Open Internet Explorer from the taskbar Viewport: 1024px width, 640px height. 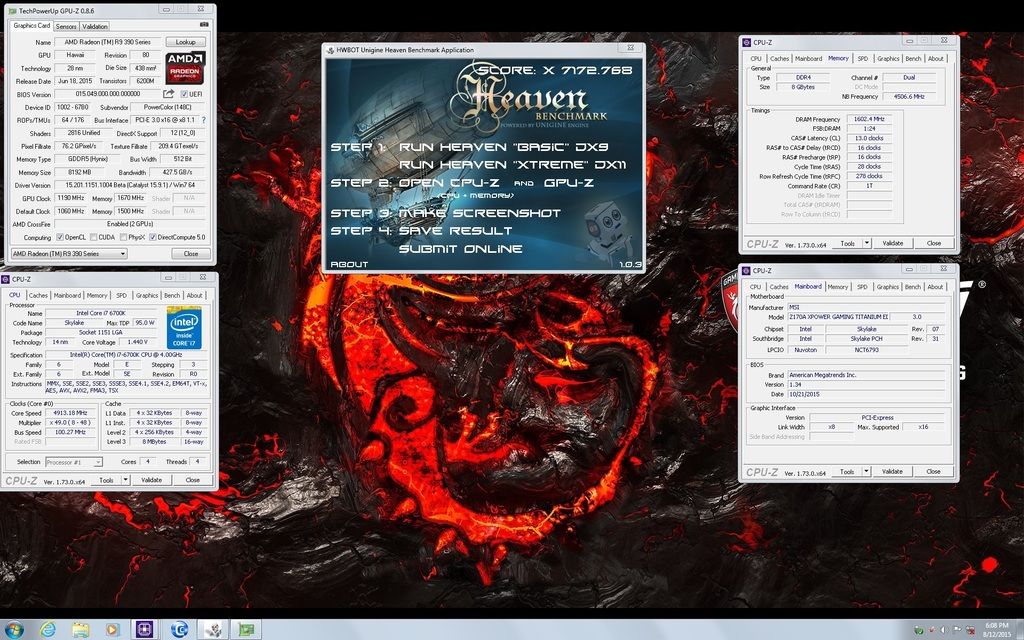tap(47, 629)
